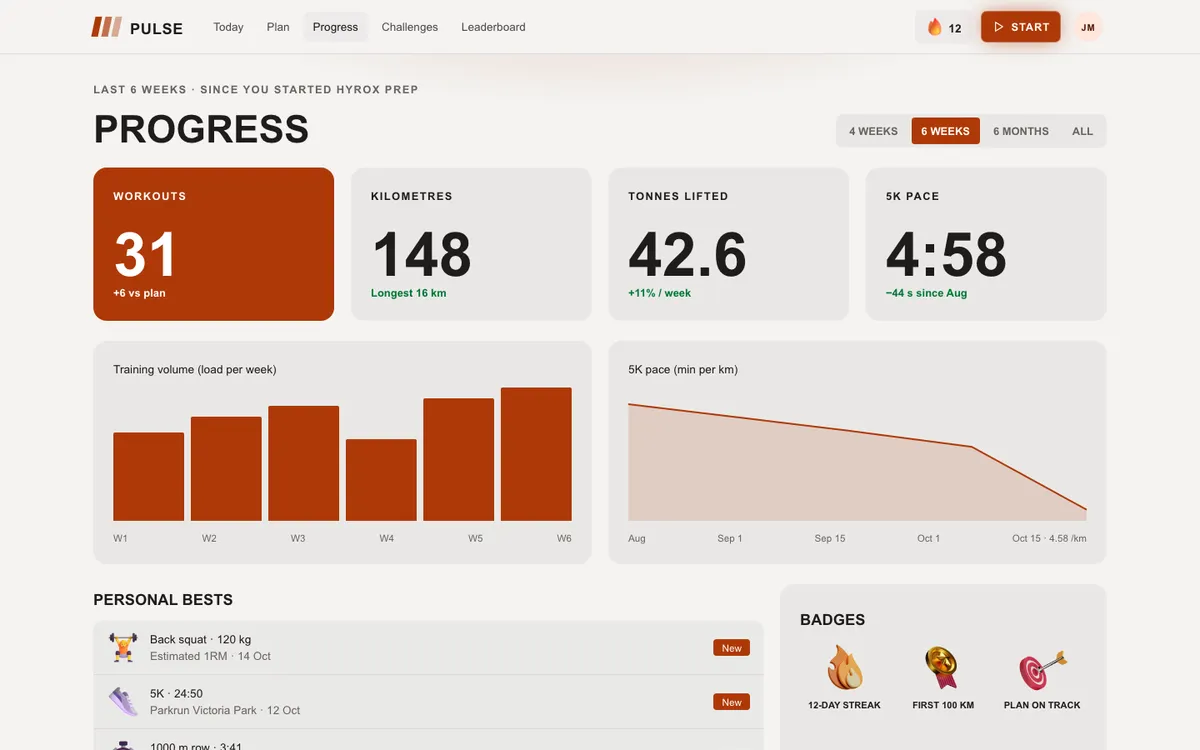Image resolution: width=1200 pixels, height=750 pixels.
Task: Click the New tag on 5K row
Action: [732, 702]
